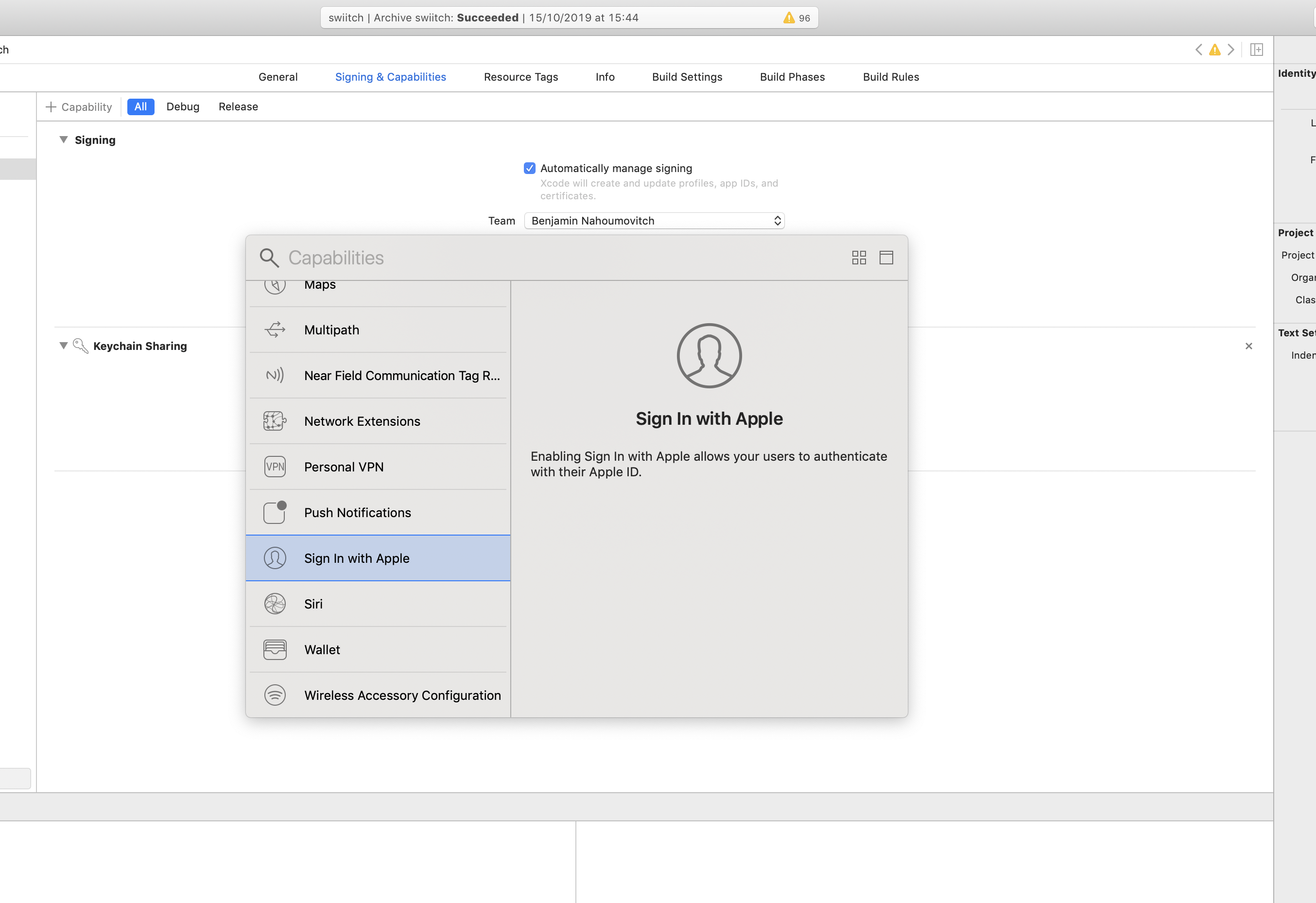Image resolution: width=1316 pixels, height=903 pixels.
Task: Click the Sign In with Apple list icon
Action: (275, 558)
